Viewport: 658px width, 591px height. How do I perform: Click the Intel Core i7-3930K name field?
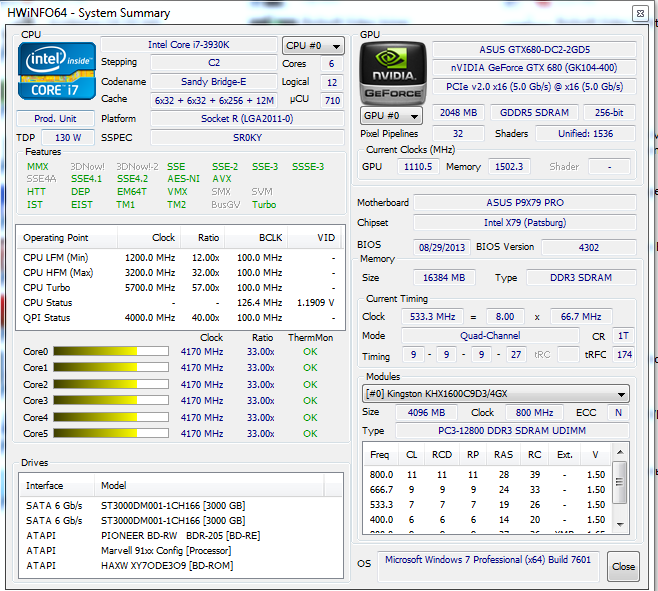point(189,44)
